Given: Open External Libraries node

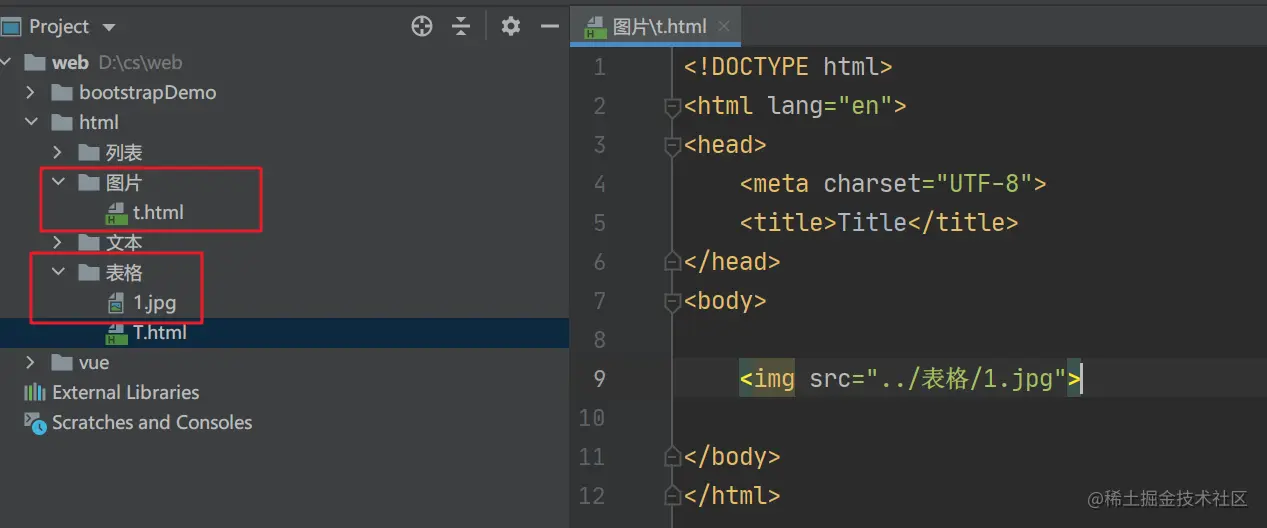Looking at the screenshot, I should coord(126,392).
